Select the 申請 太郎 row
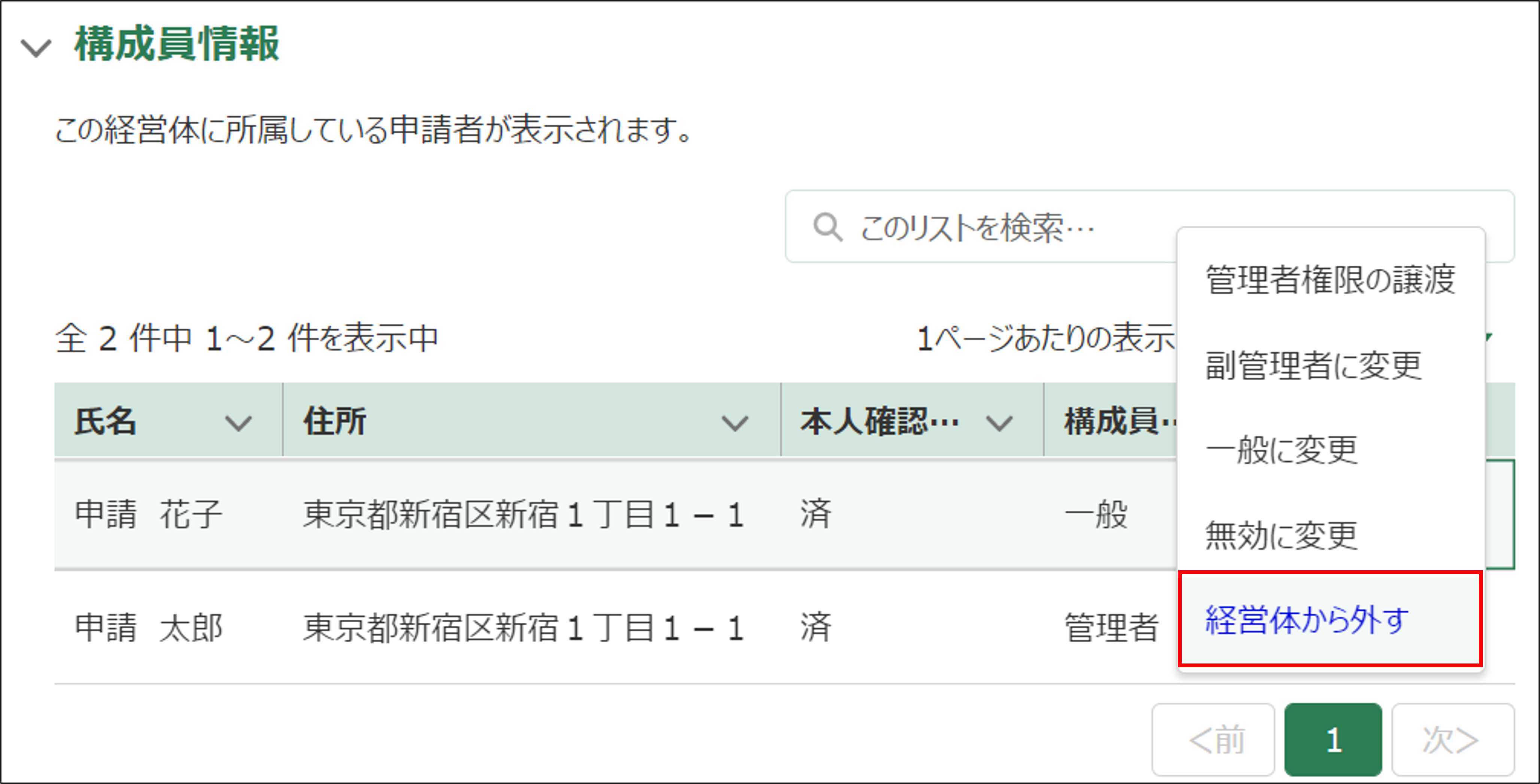1540x784 pixels. 148,628
